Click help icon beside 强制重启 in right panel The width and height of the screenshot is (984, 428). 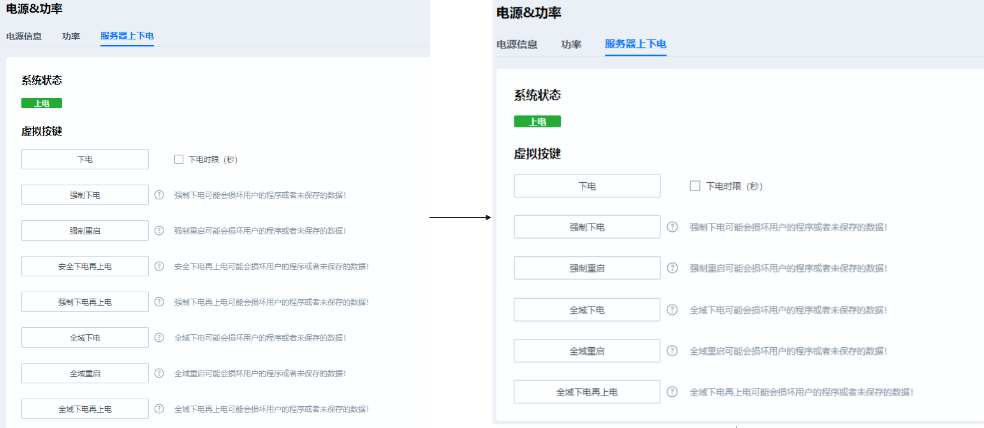pos(673,268)
